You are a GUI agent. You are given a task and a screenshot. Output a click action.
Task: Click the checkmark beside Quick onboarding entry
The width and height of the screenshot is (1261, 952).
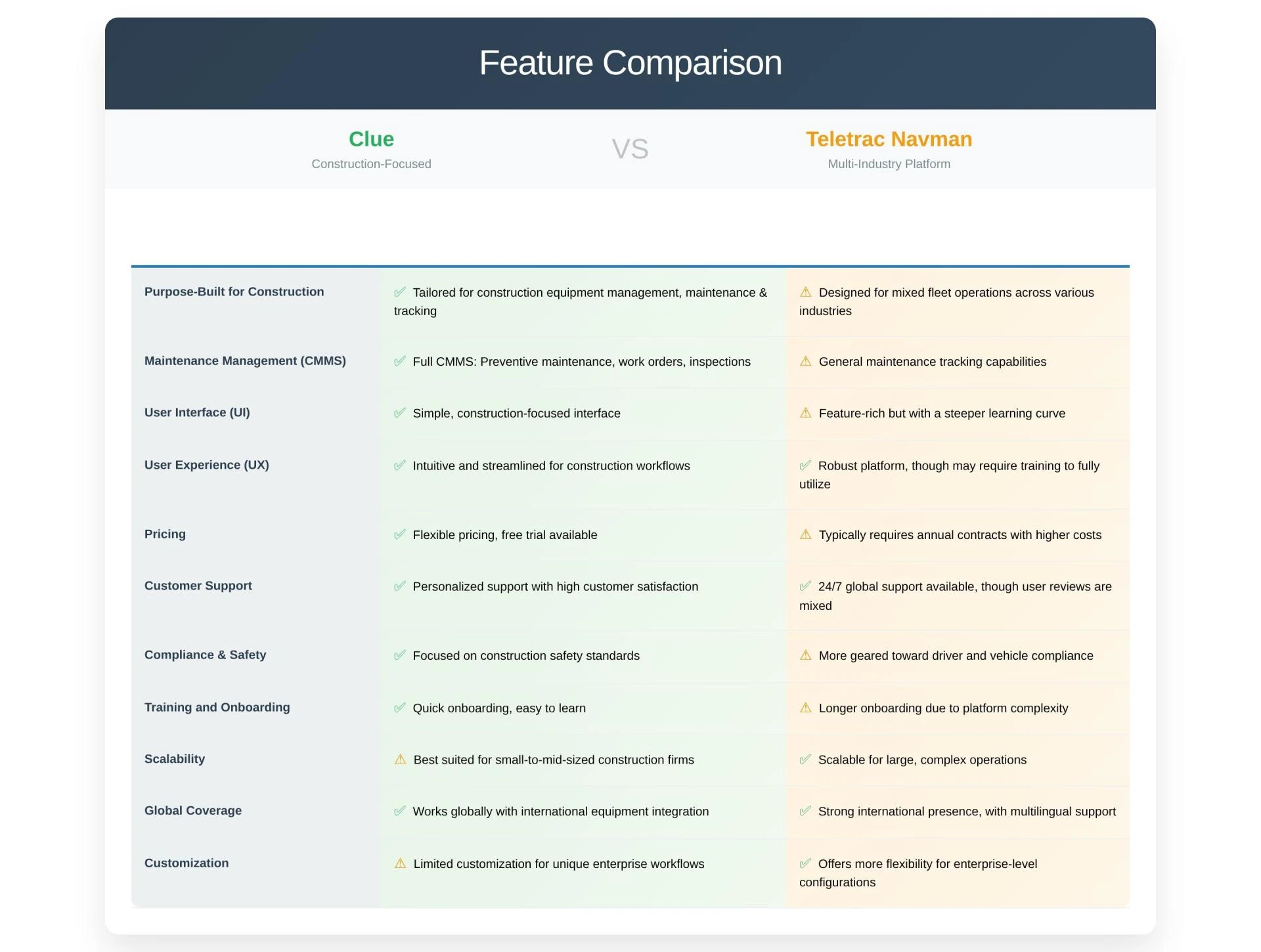[400, 708]
